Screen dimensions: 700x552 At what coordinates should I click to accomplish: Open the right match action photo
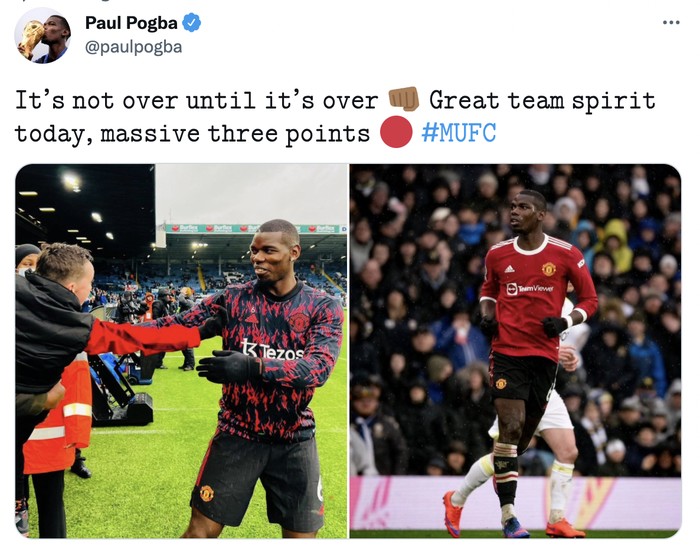click(515, 351)
